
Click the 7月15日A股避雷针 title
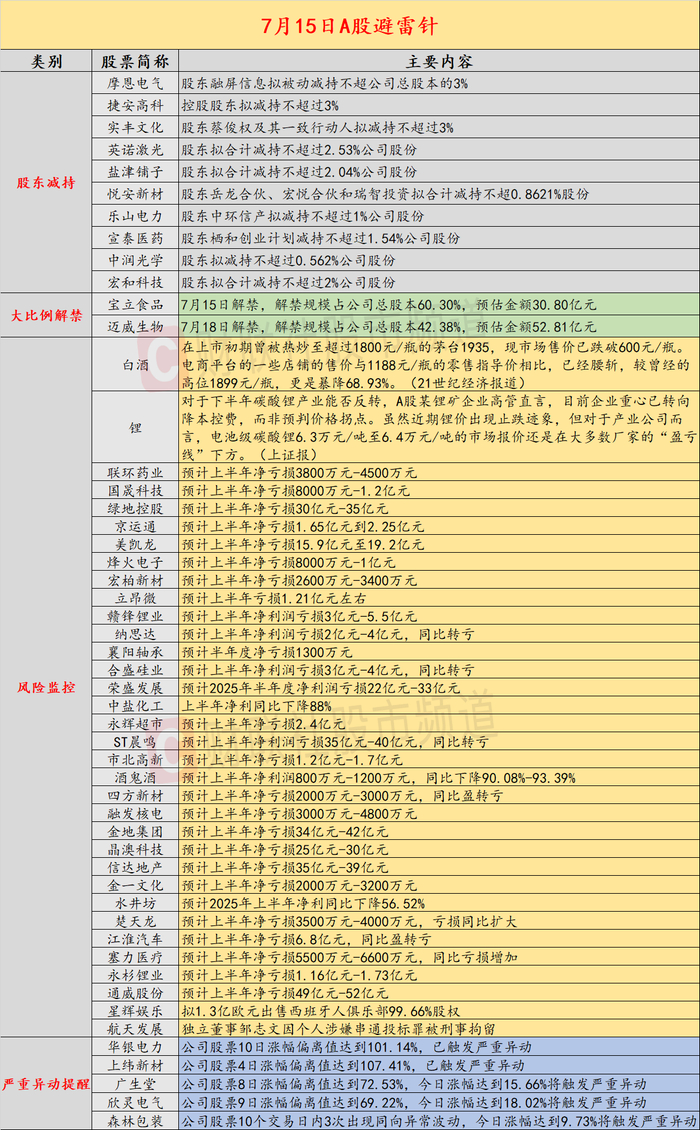(x=350, y=26)
